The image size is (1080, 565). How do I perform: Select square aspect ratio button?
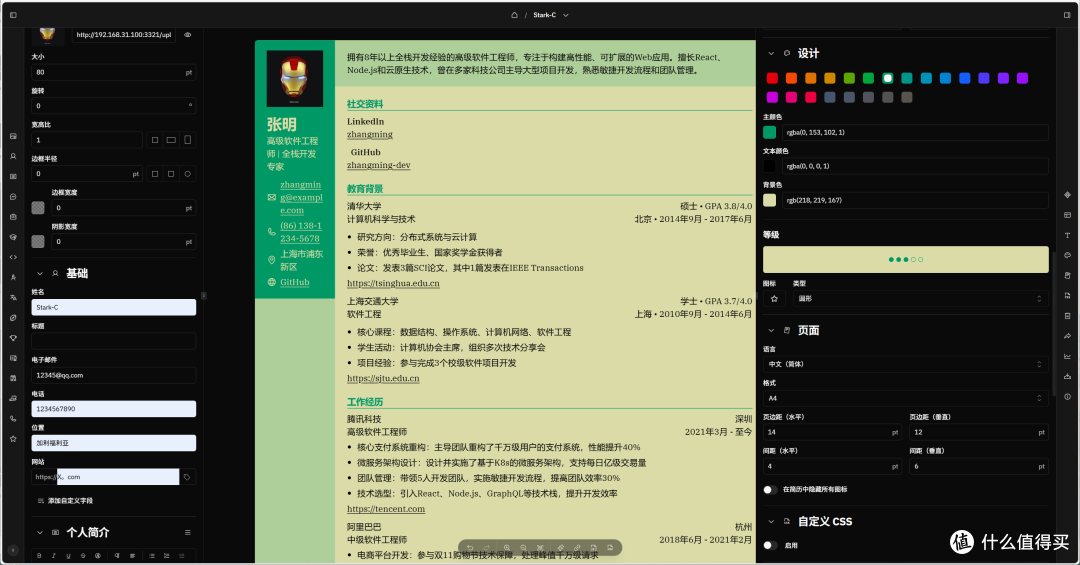tap(155, 140)
